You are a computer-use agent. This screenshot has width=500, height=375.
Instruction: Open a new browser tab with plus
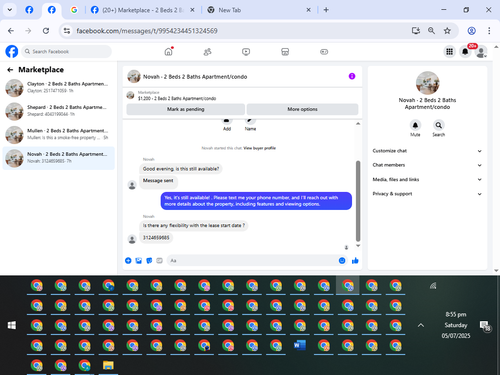coord(326,10)
